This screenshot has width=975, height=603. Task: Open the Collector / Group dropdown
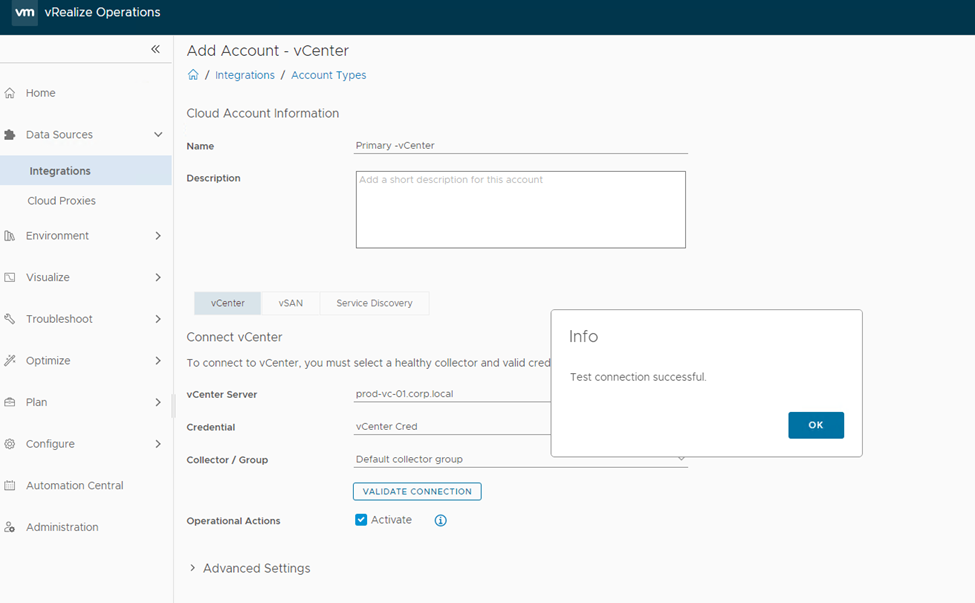(520, 459)
